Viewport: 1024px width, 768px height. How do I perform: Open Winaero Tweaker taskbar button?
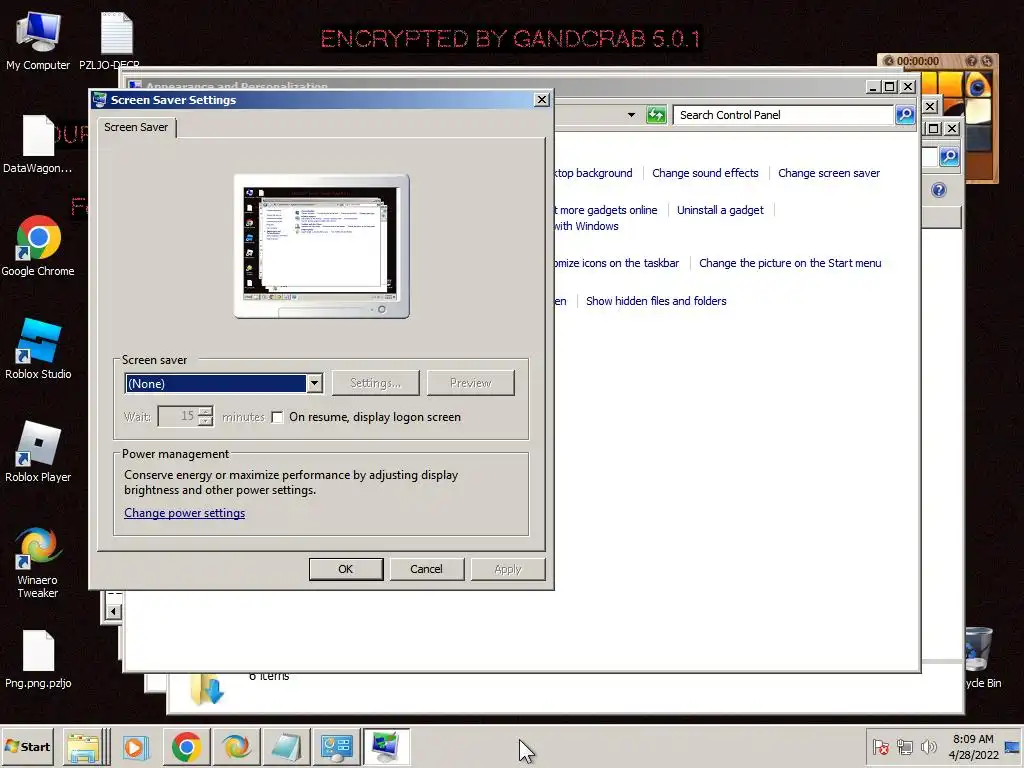236,746
